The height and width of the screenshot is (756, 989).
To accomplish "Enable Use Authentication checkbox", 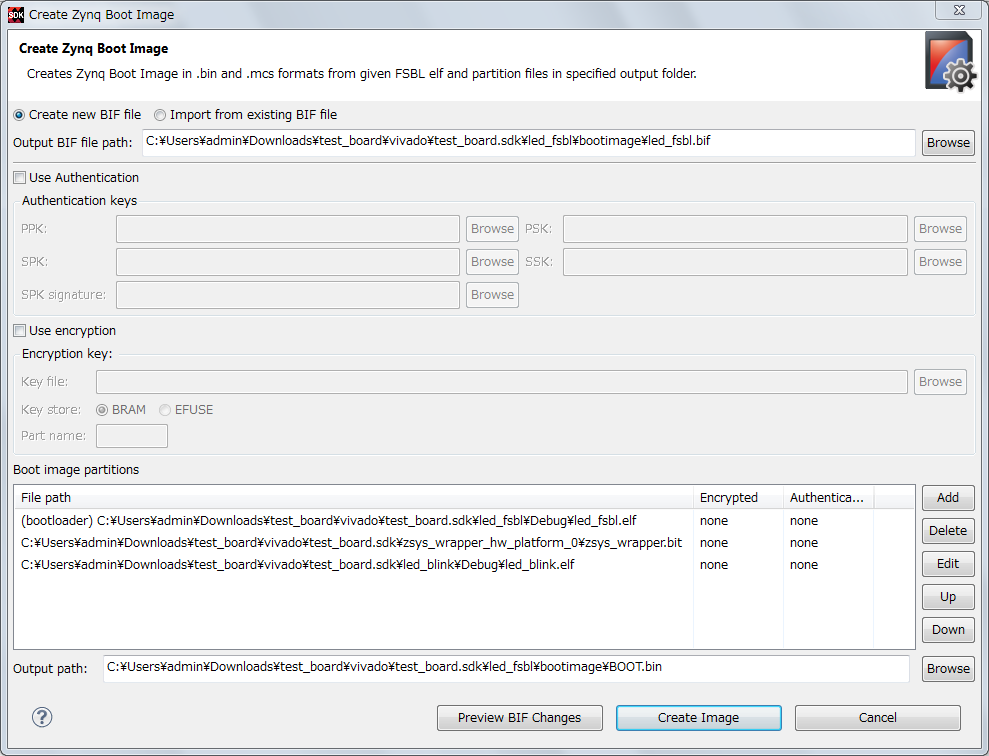I will pos(19,178).
